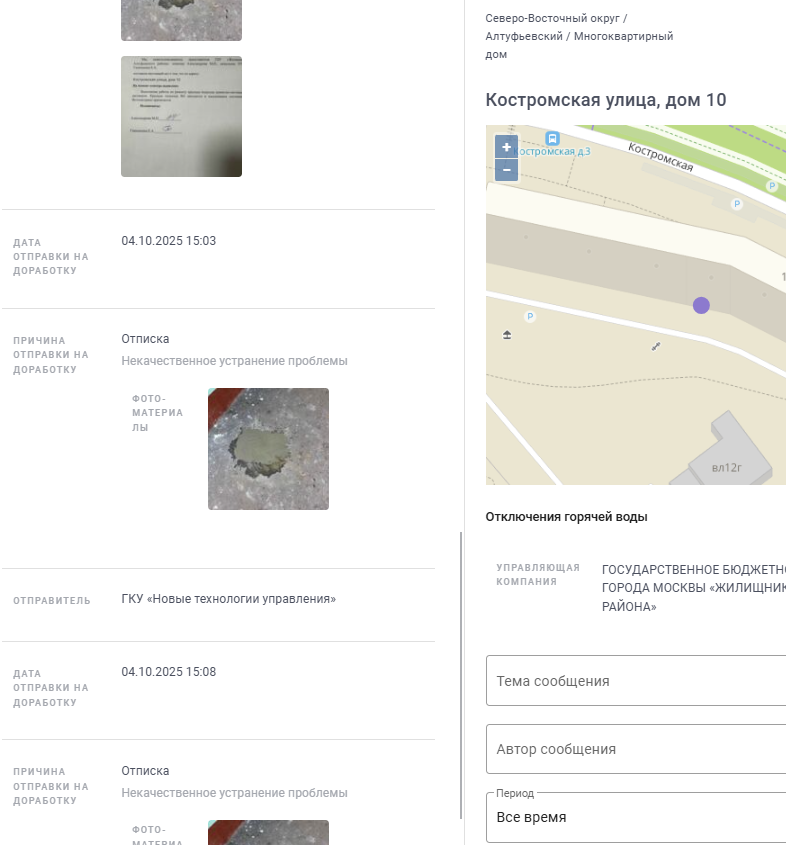
Task: Click Отключения горячей воды heading
Action: [x=566, y=517]
